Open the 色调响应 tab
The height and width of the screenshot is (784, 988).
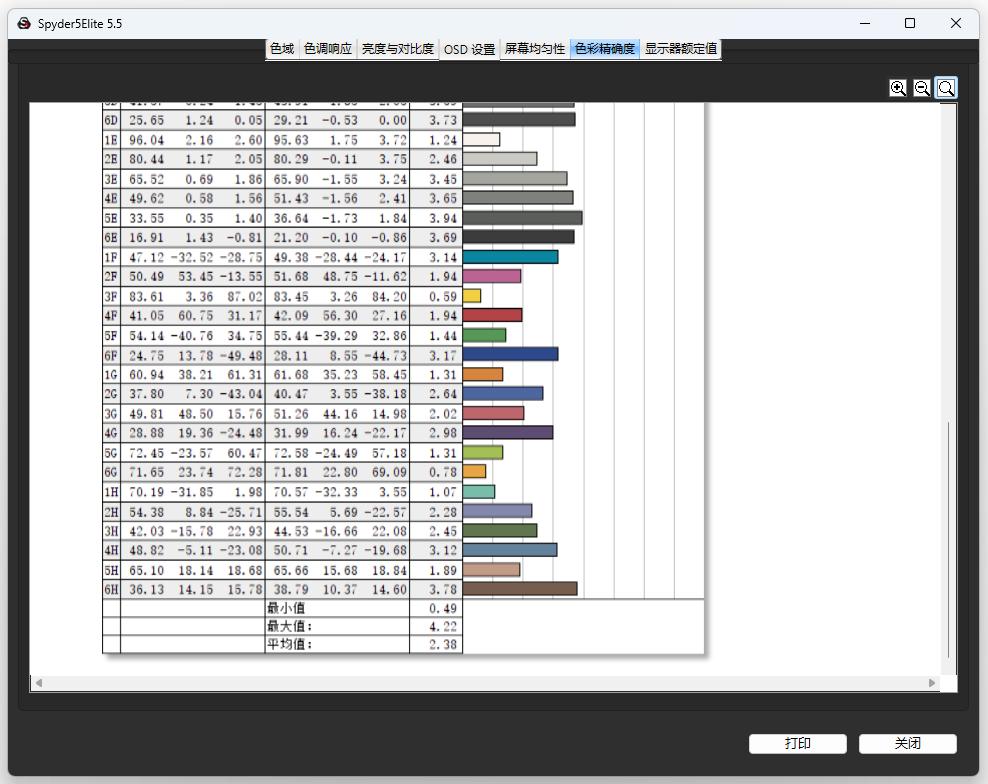pos(328,49)
